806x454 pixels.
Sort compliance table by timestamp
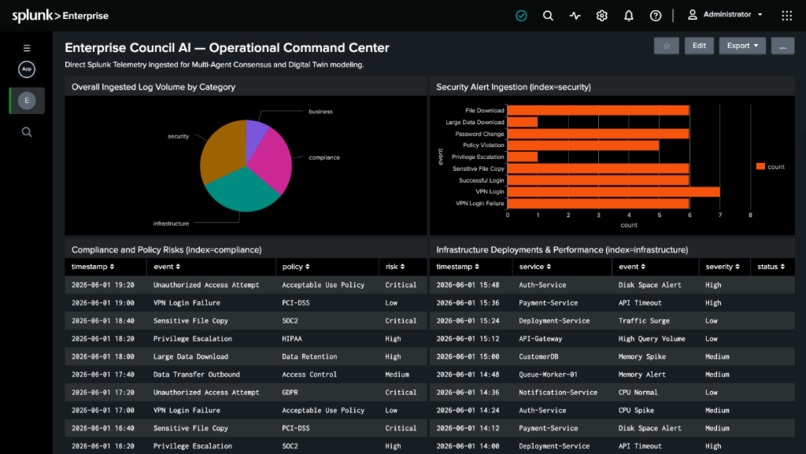[x=93, y=267]
